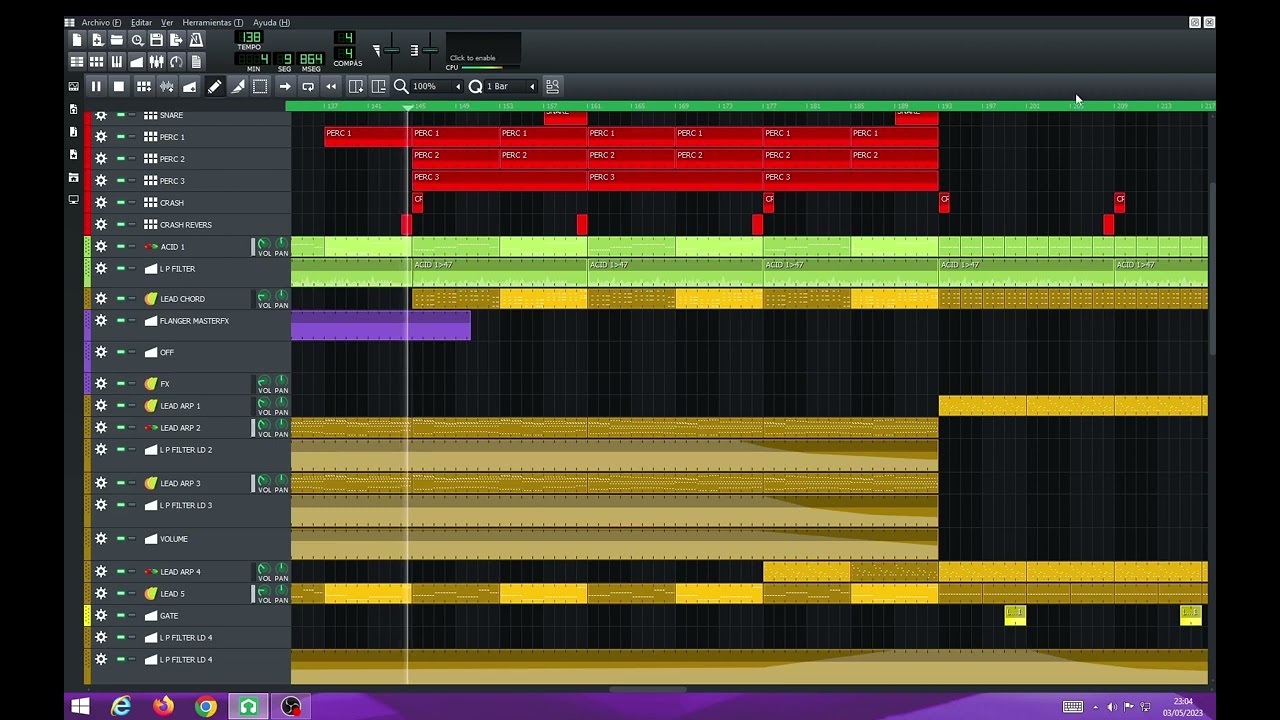Solo the ACID 1 track
The image size is (1280, 720).
point(132,247)
